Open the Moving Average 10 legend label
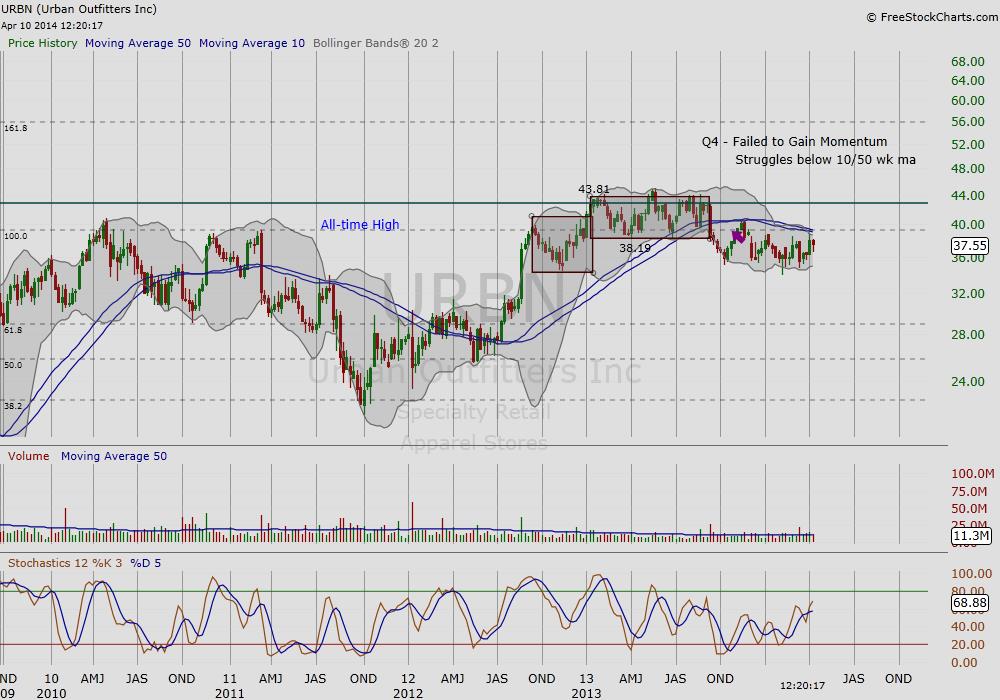This screenshot has height=700, width=1000. tap(252, 43)
